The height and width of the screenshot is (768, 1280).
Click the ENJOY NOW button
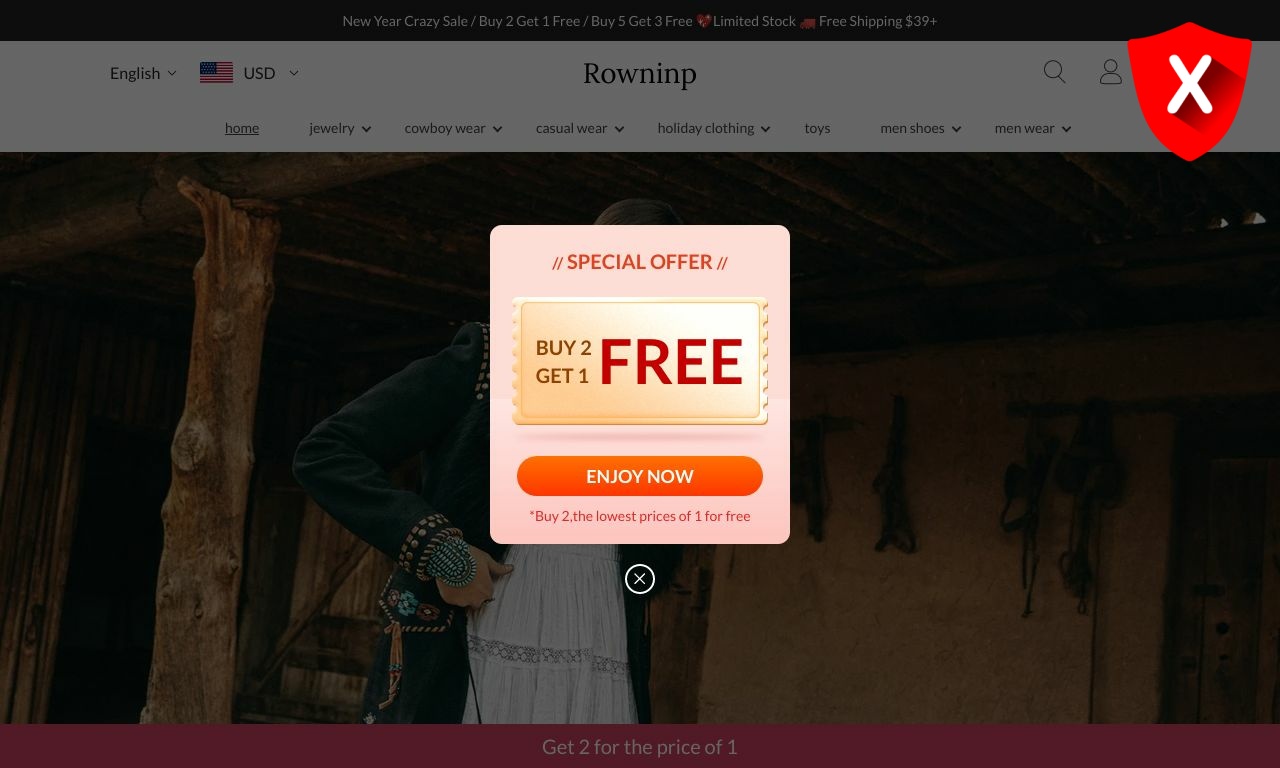[x=640, y=476]
